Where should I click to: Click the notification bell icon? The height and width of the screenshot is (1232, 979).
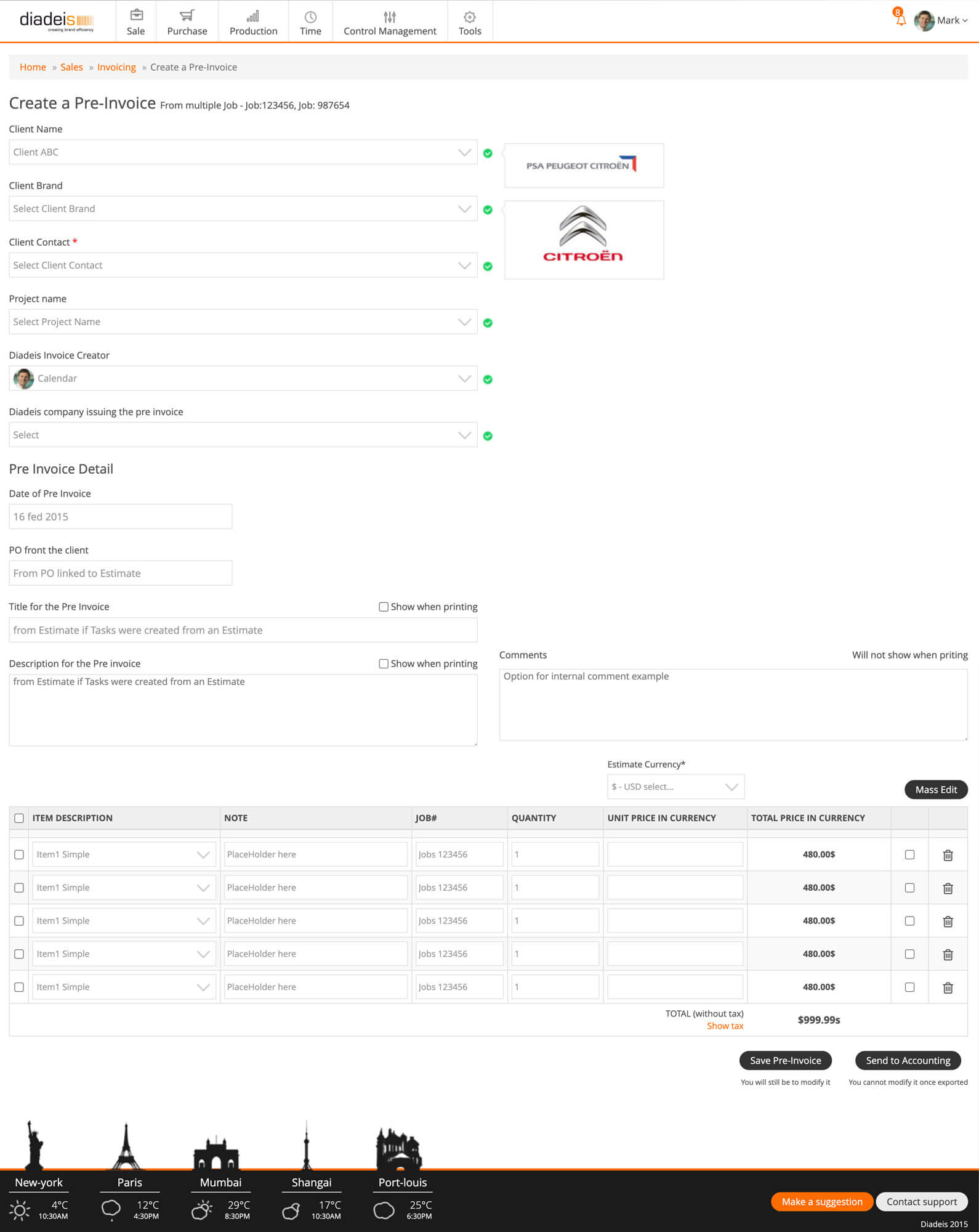tap(900, 19)
